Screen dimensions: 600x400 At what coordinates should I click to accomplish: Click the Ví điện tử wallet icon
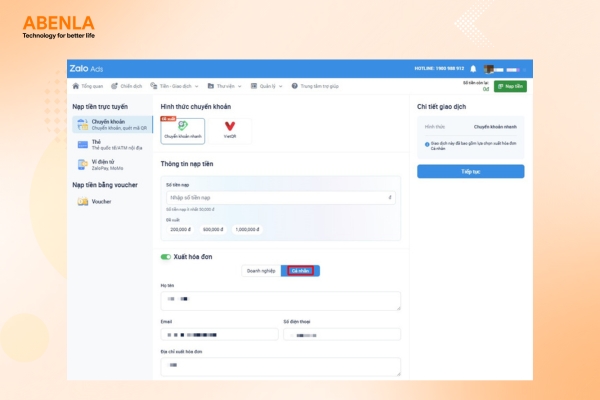[x=82, y=165]
